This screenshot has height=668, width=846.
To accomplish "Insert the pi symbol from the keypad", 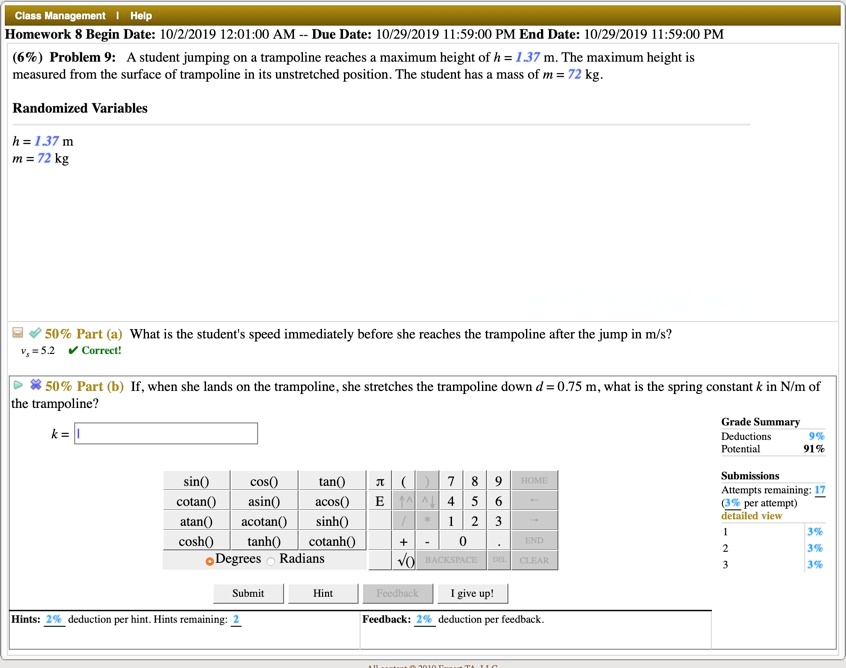I will (x=380, y=481).
